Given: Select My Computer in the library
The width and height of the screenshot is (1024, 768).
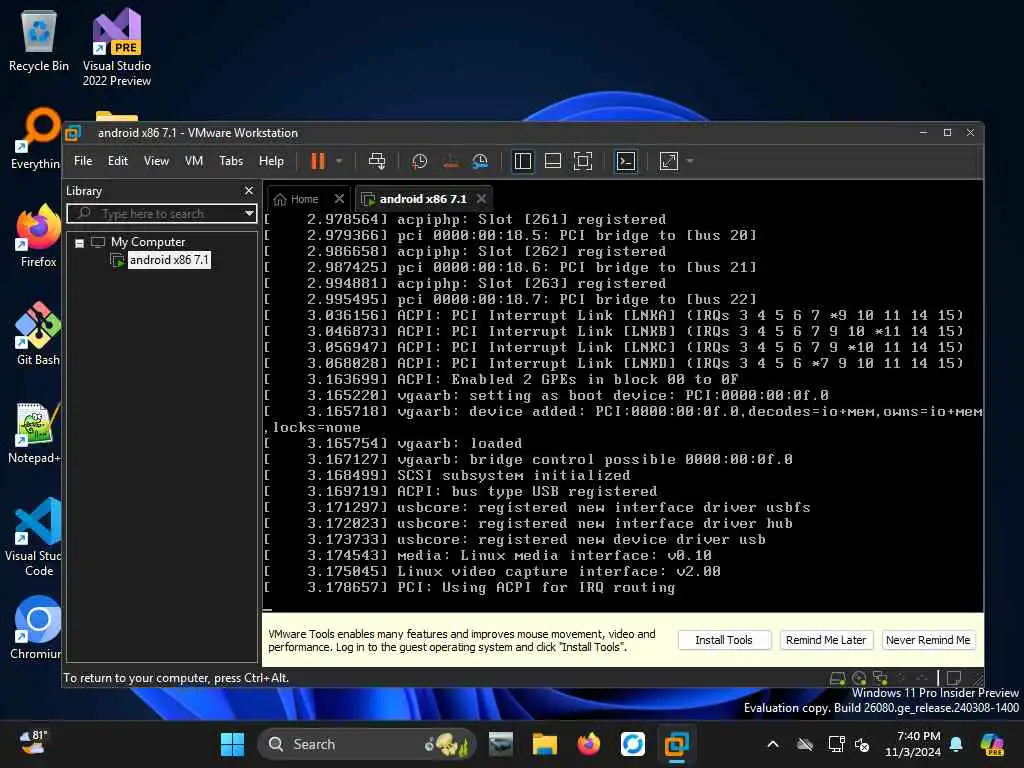Looking at the screenshot, I should coord(148,242).
